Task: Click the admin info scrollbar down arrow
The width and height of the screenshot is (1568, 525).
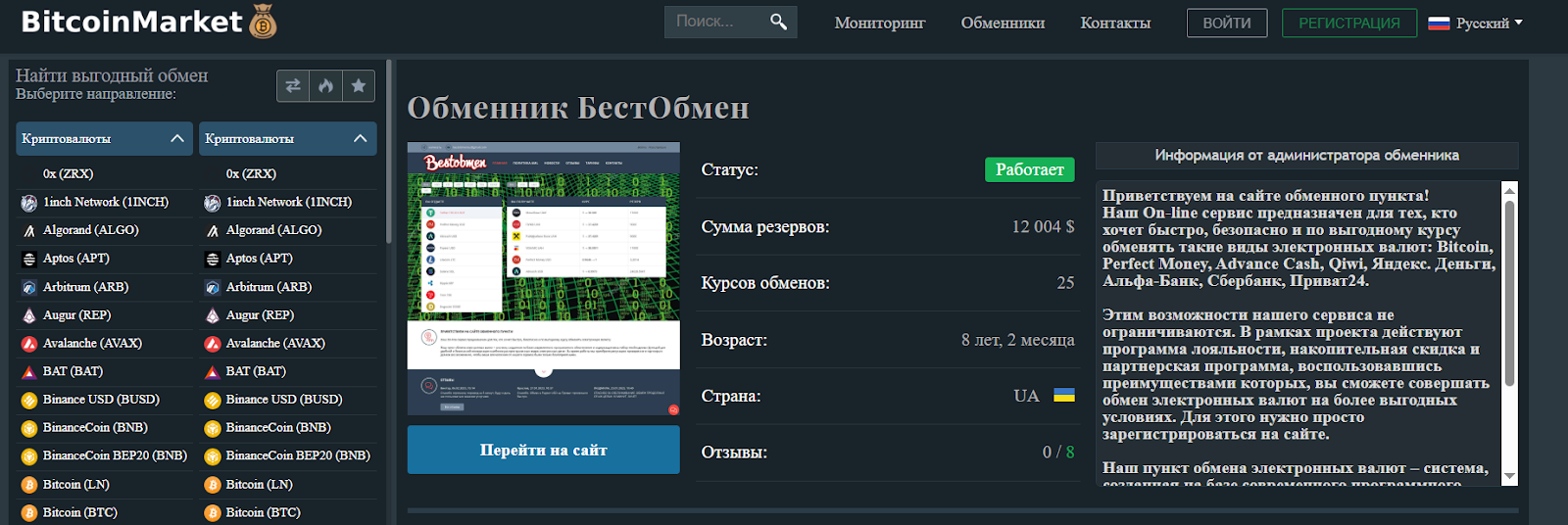Action: click(x=1509, y=476)
